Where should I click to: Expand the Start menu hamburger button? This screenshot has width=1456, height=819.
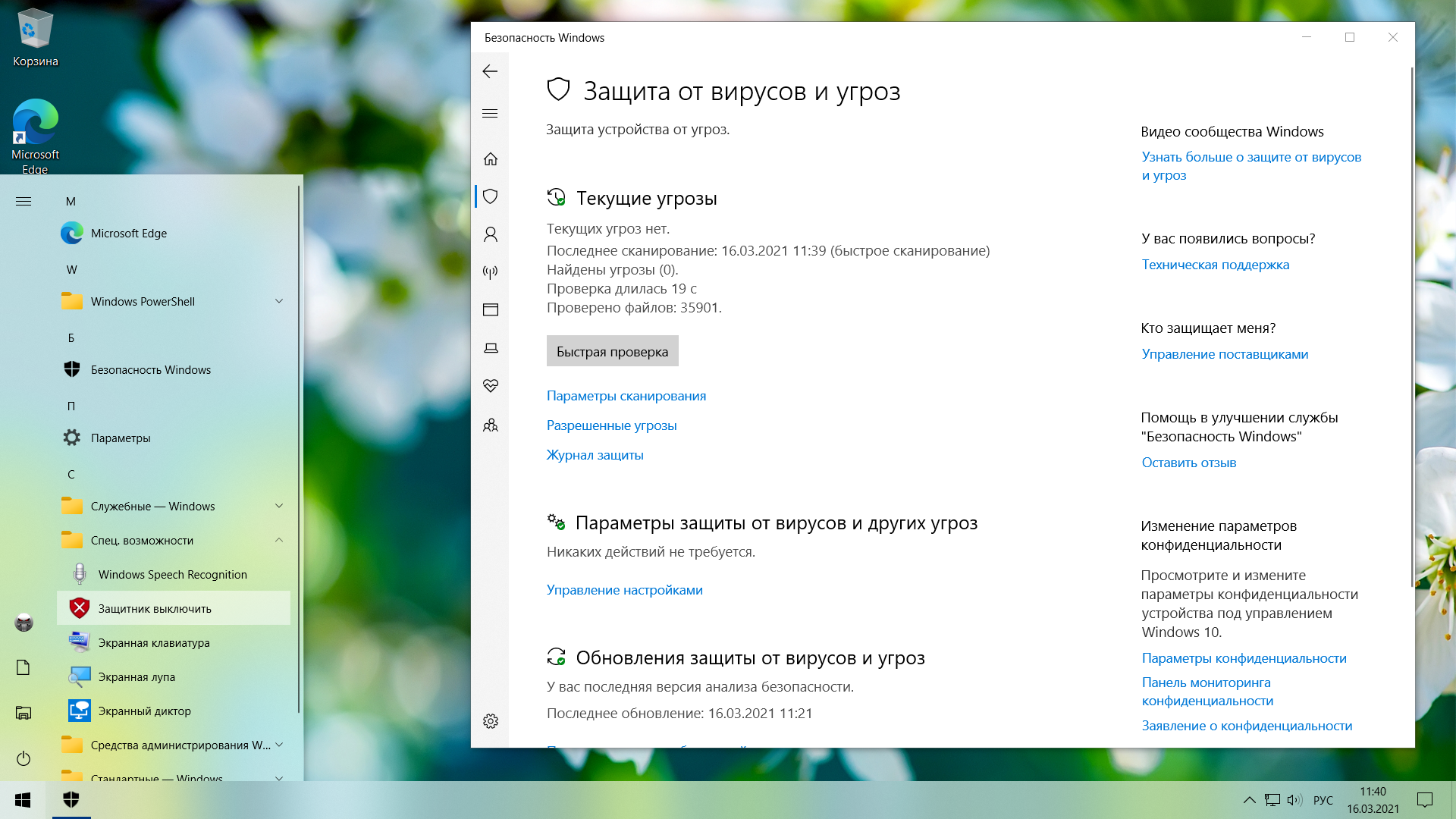point(24,202)
